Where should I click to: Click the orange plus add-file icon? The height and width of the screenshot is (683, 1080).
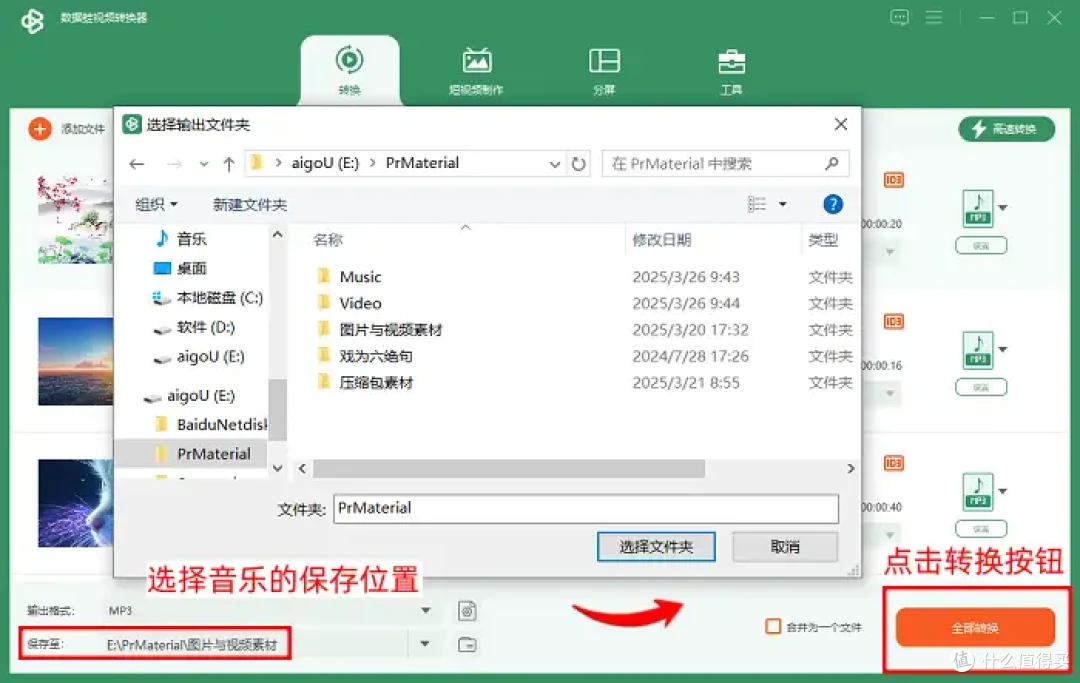click(x=40, y=128)
